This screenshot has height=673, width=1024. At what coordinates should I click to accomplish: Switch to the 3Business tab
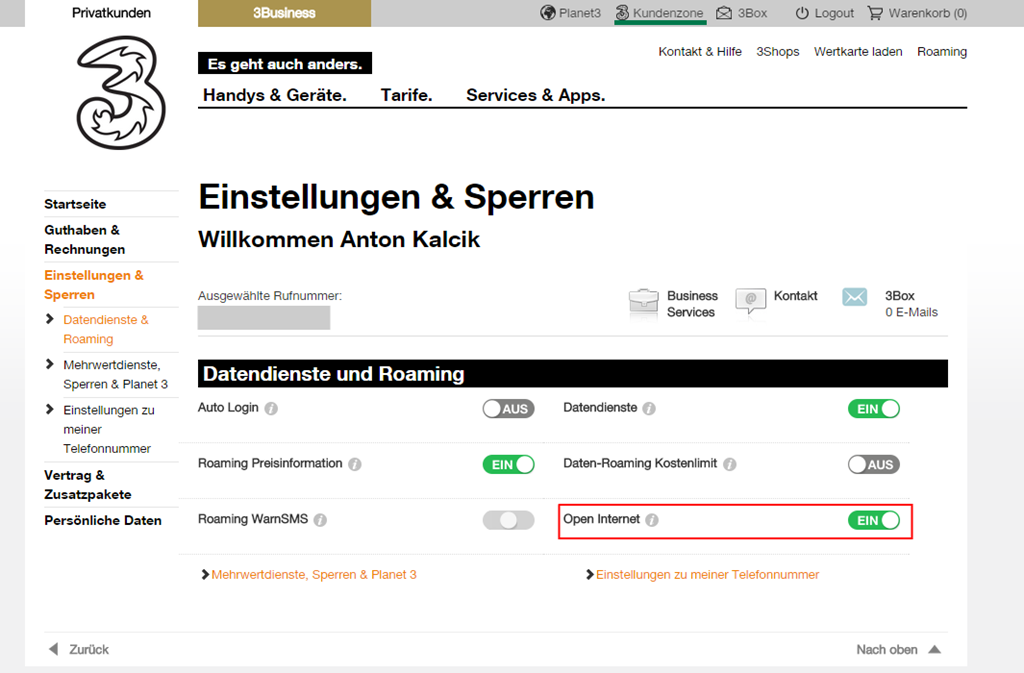[x=284, y=13]
